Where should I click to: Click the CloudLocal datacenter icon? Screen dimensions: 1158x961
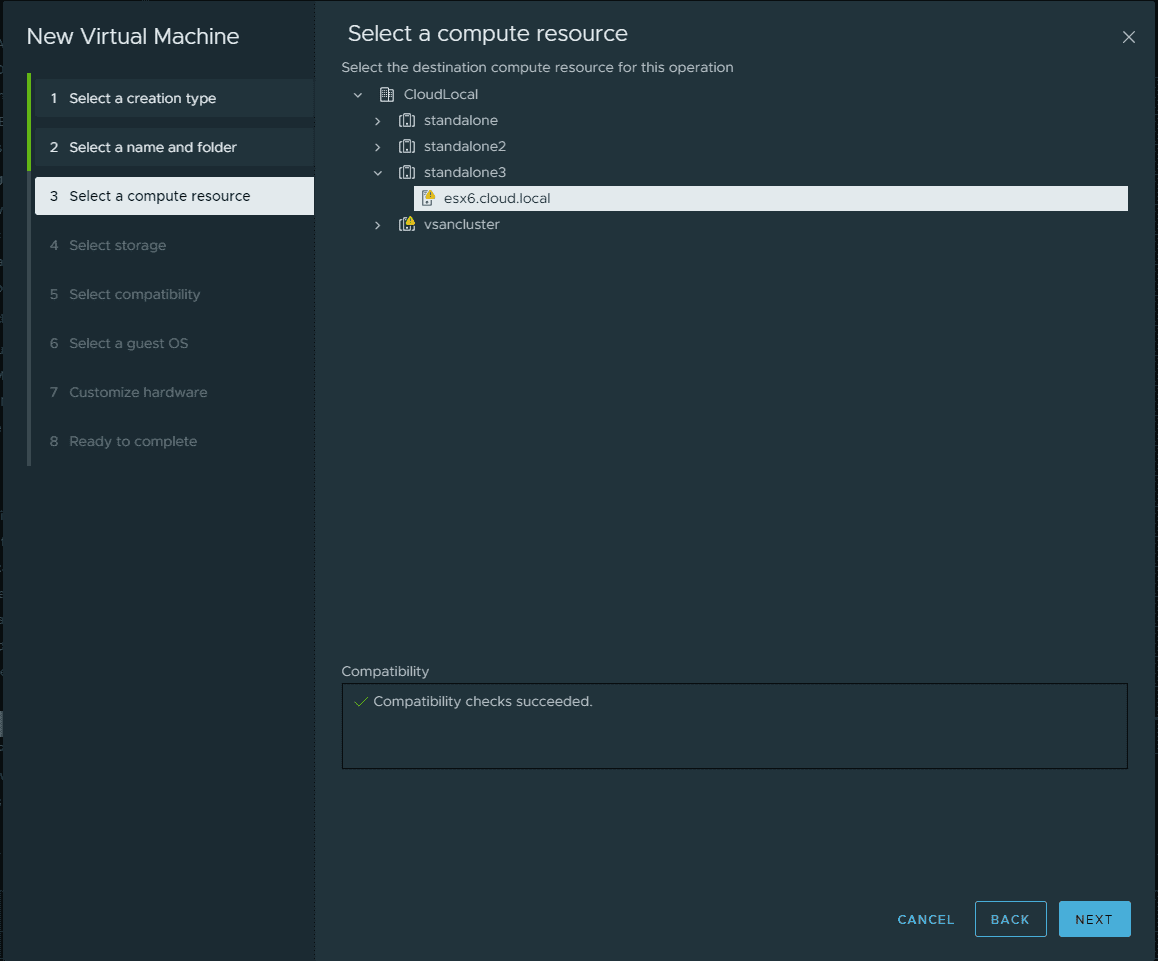pyautogui.click(x=387, y=95)
